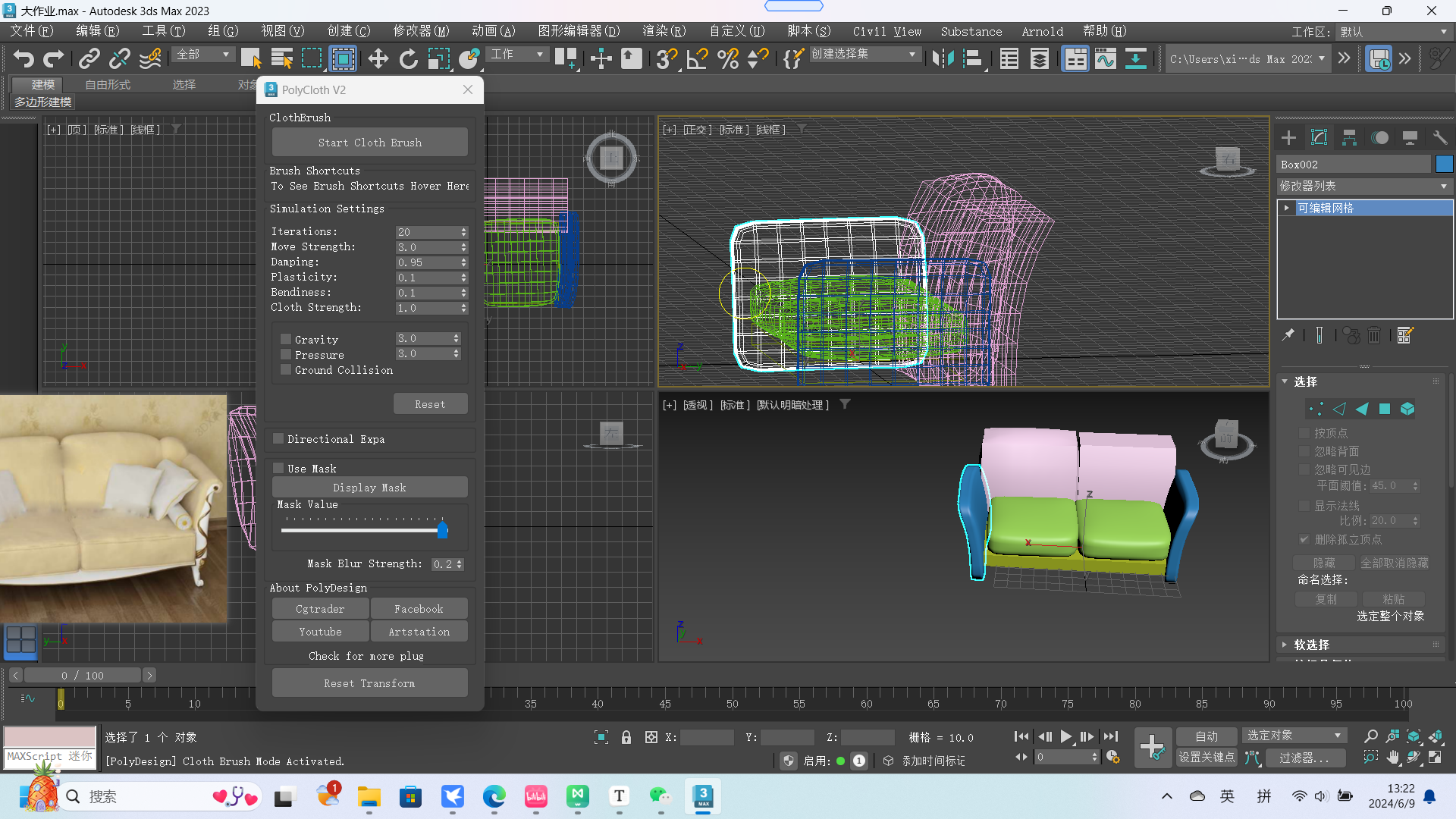Select Element sub-object level icon
This screenshot has height=819, width=1456.
[x=1407, y=409]
